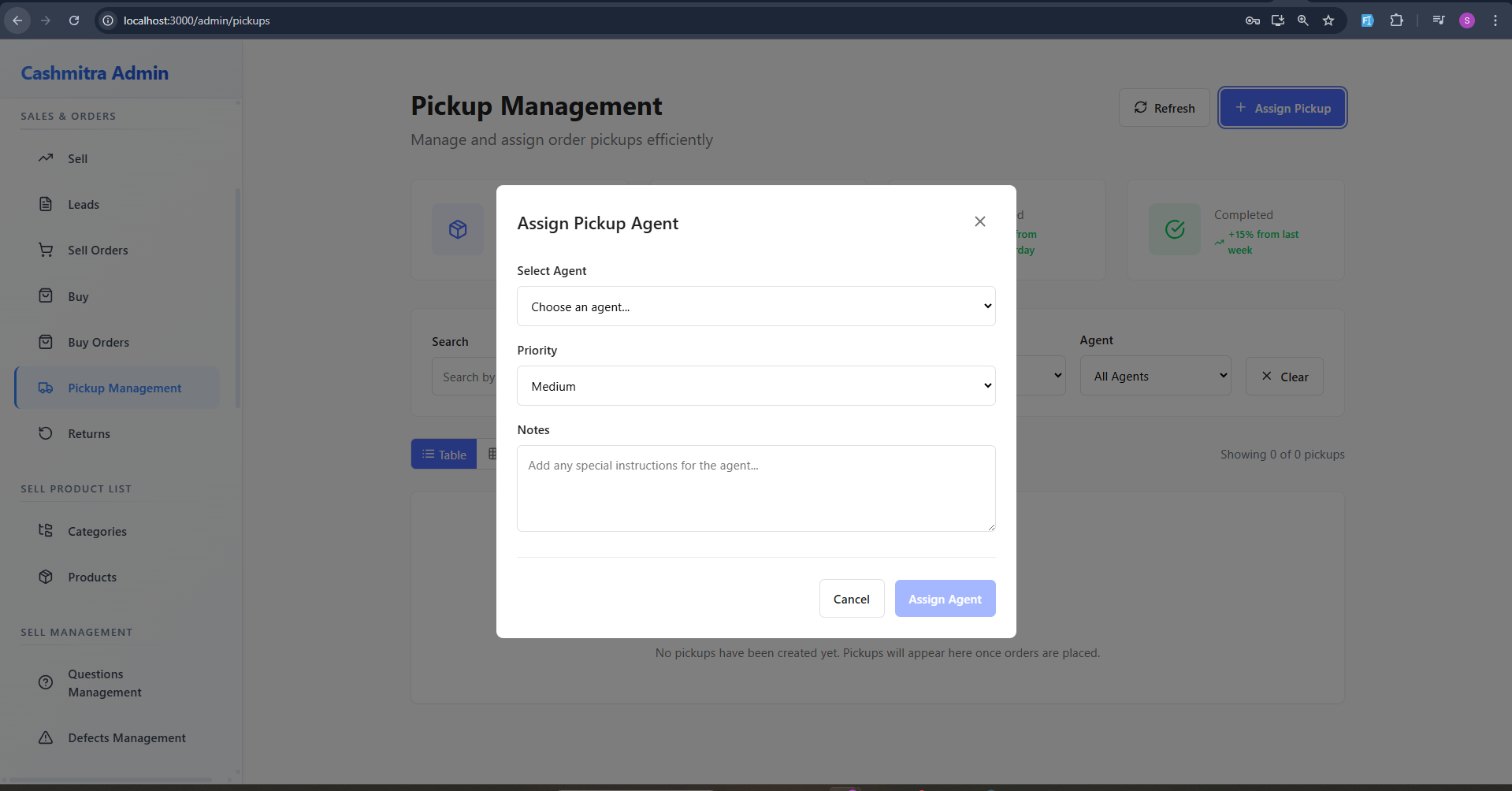Bookmark this page with the star icon
1512x791 pixels.
tap(1328, 20)
